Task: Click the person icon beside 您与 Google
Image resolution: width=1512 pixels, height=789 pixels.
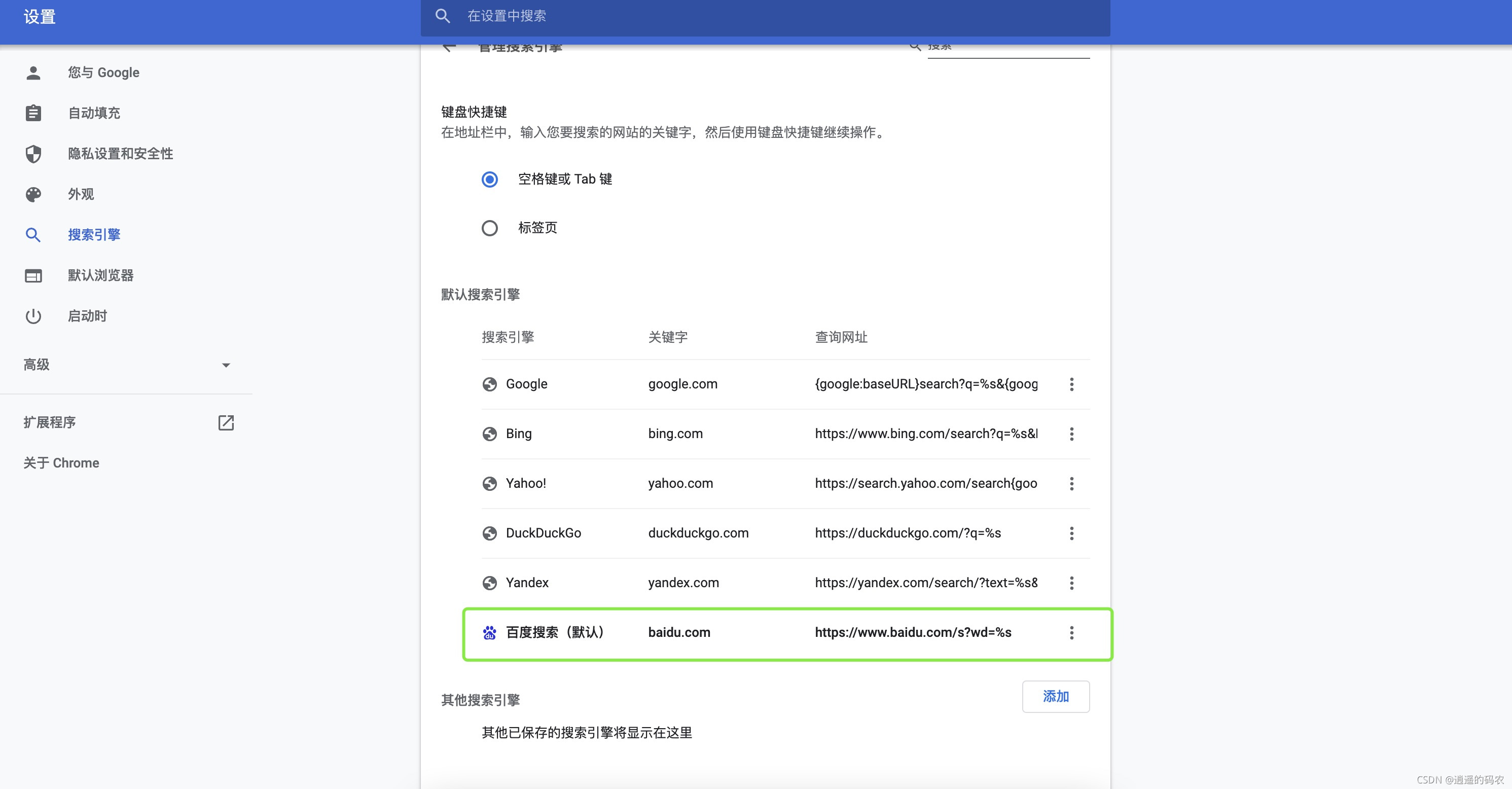Action: click(x=33, y=73)
